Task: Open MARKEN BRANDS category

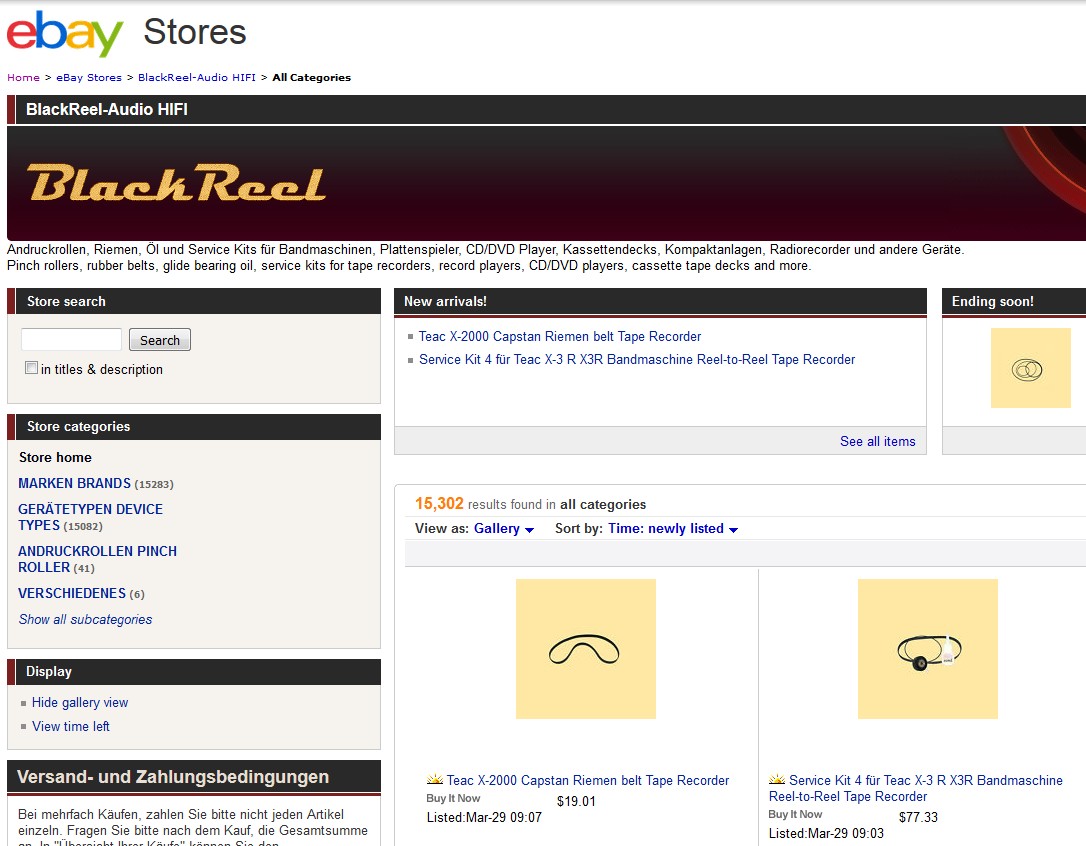Action: point(74,483)
